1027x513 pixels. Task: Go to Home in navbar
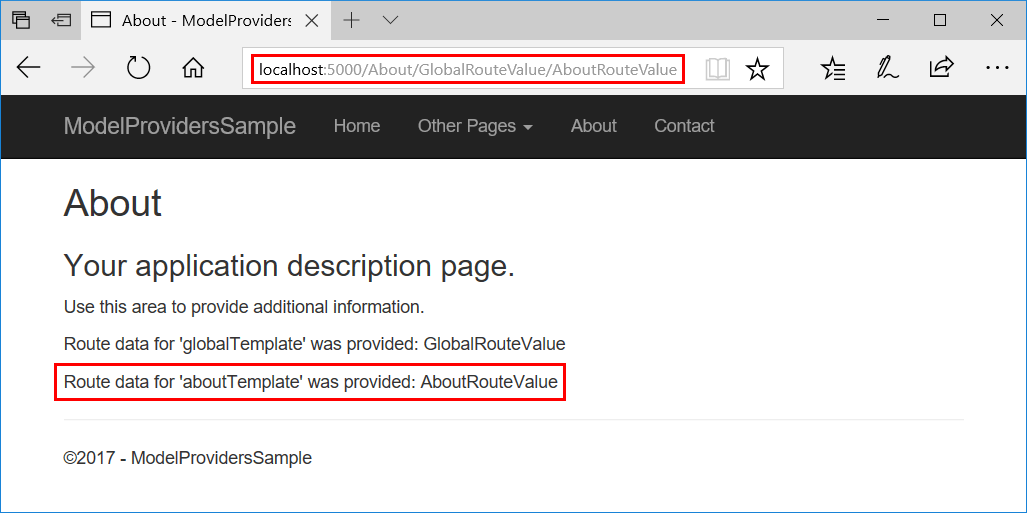[x=357, y=126]
